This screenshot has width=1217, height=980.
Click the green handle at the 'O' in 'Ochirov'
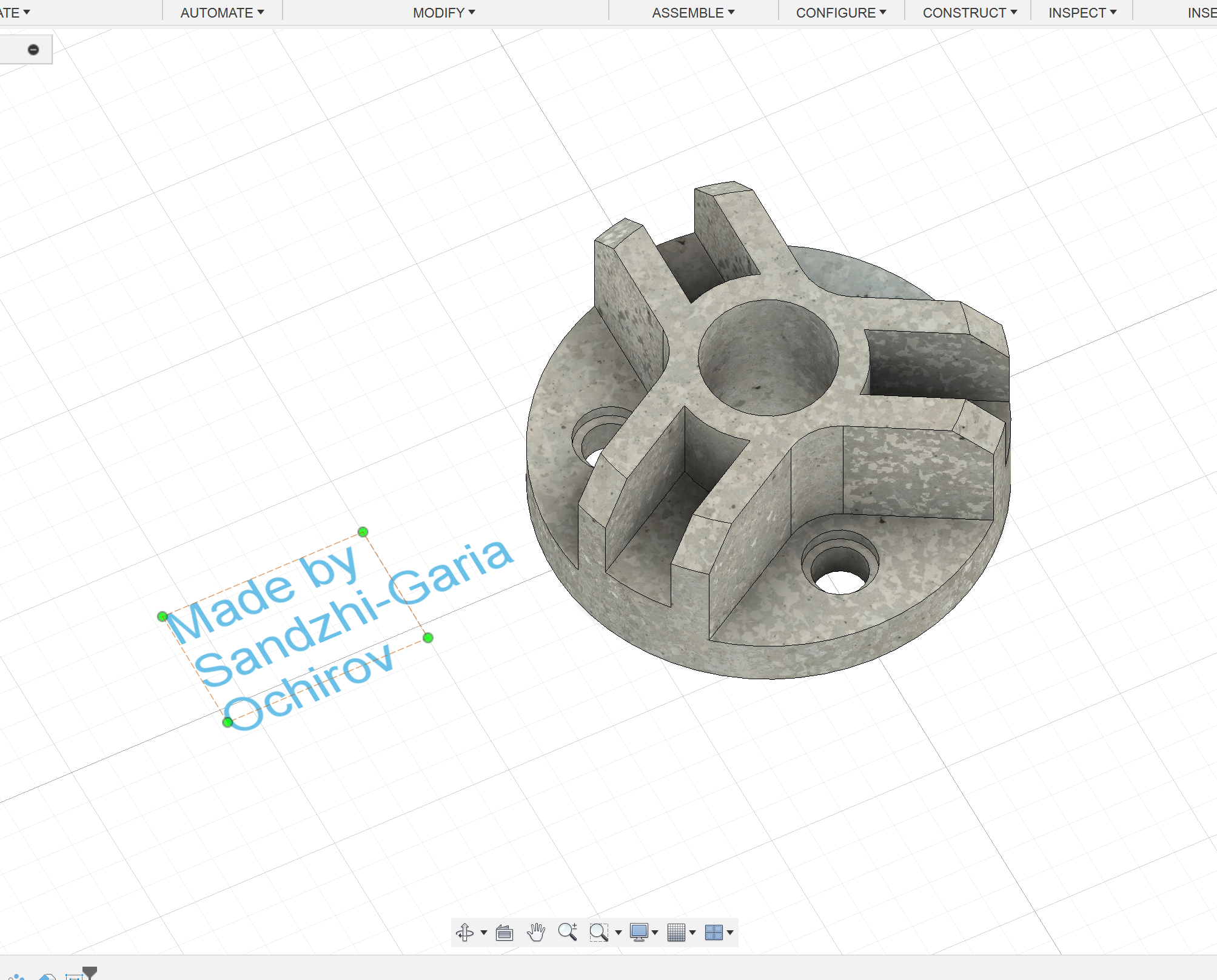tap(227, 722)
